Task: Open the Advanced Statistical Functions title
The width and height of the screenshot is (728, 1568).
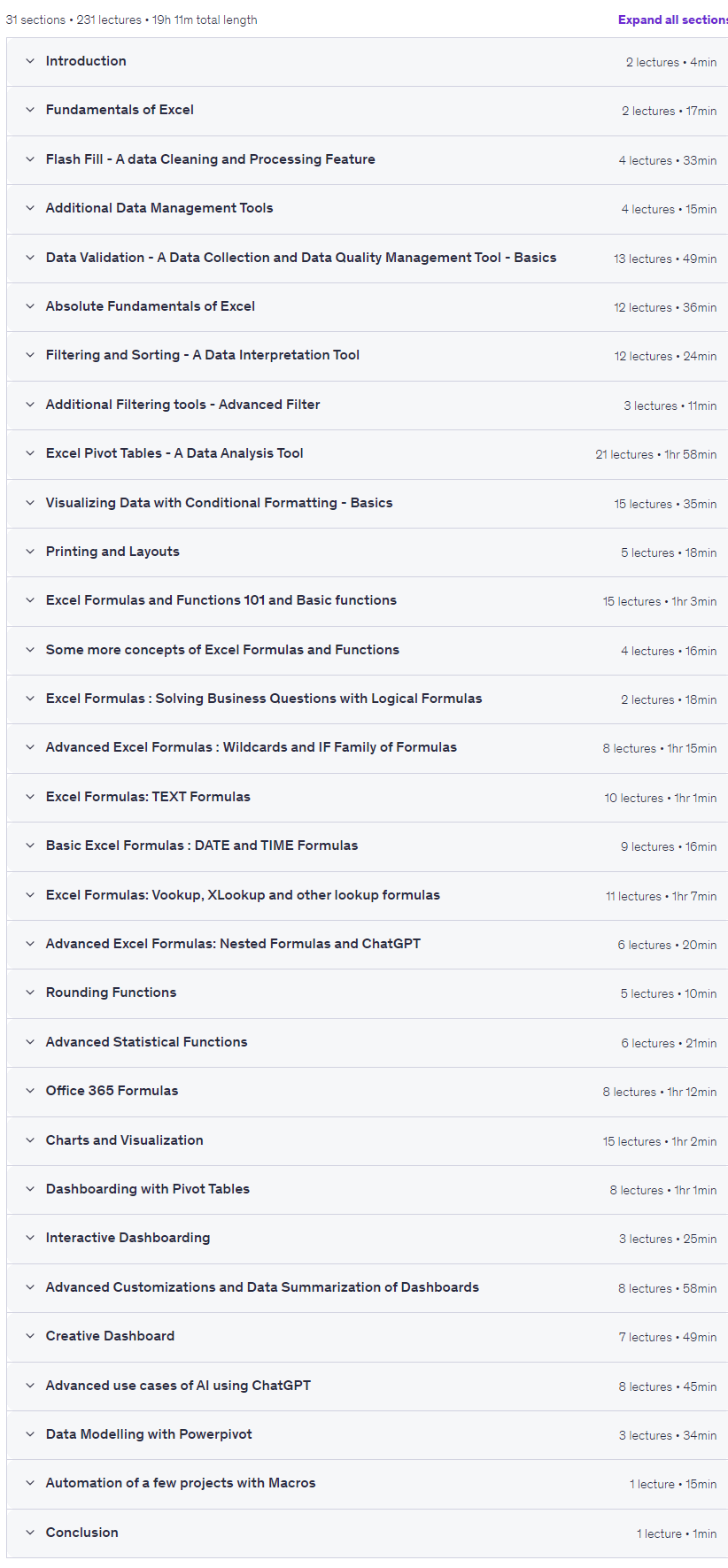Action: (147, 1042)
